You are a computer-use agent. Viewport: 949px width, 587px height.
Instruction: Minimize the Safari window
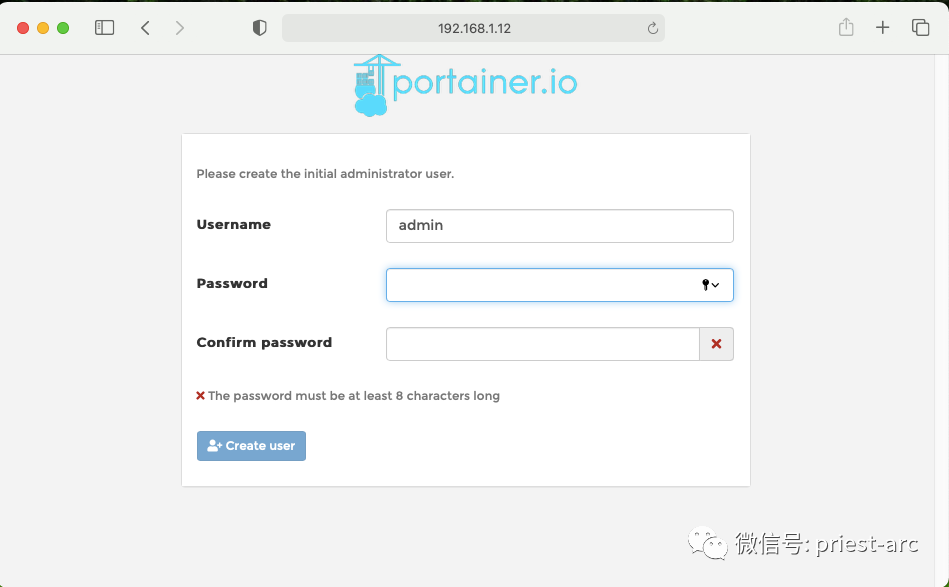tap(43, 28)
